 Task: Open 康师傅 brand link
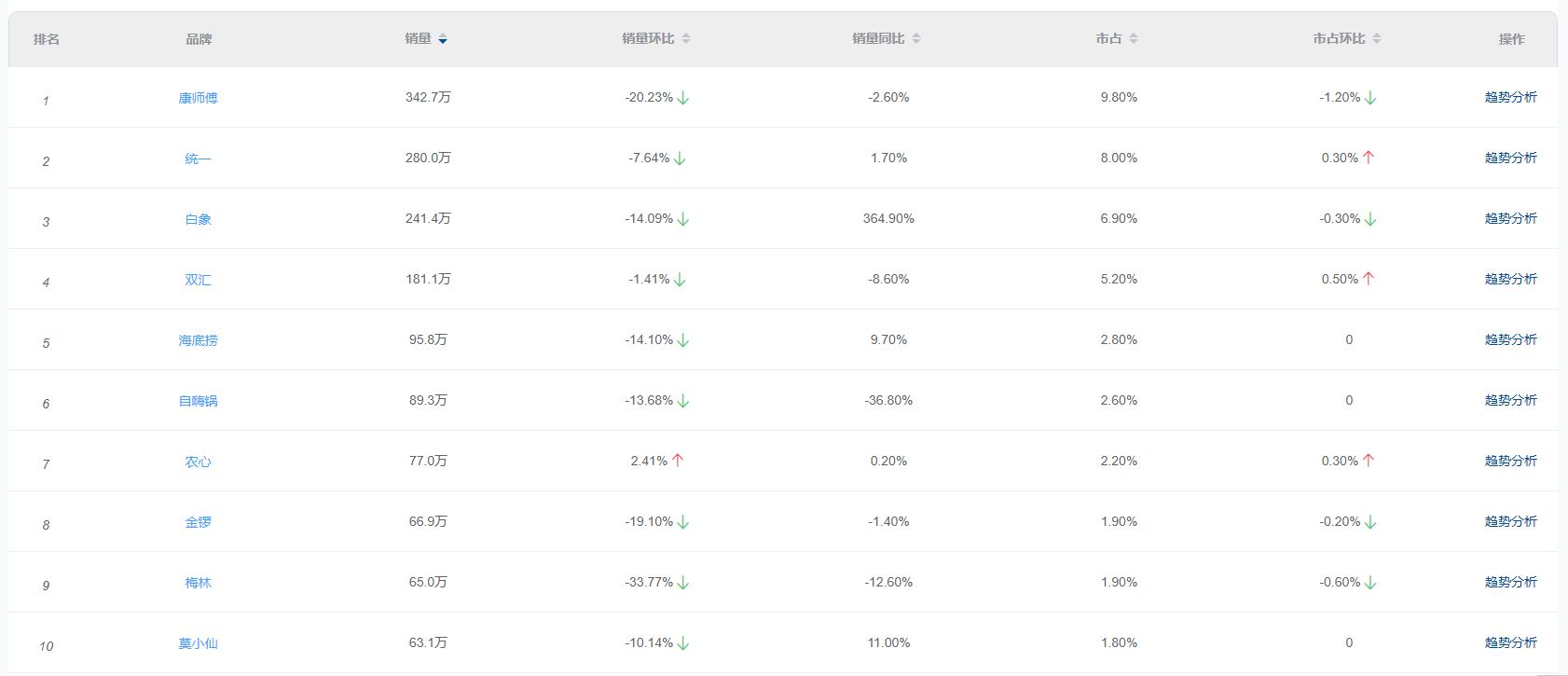[x=198, y=98]
